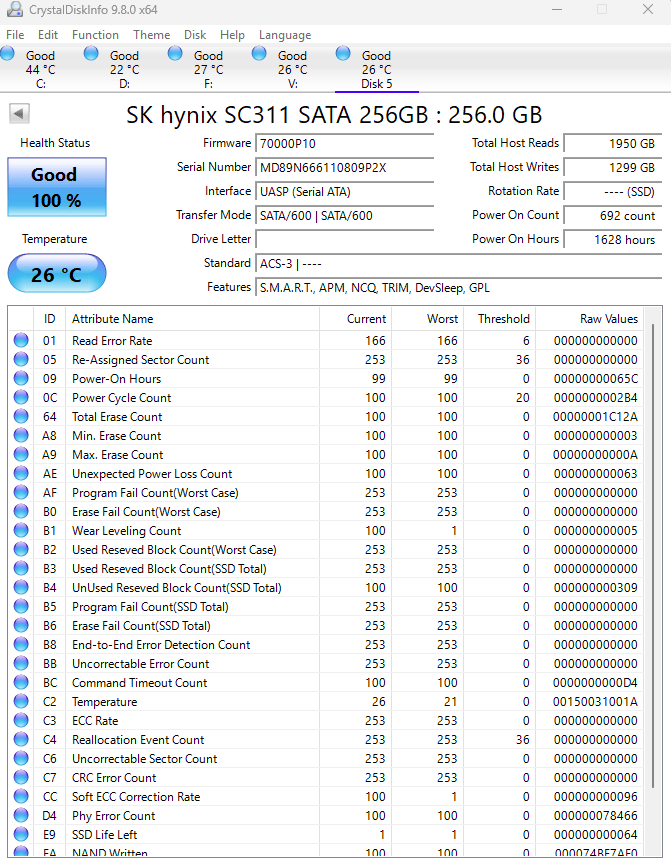Click the Transfer Mode field SATA/600

[x=345, y=215]
